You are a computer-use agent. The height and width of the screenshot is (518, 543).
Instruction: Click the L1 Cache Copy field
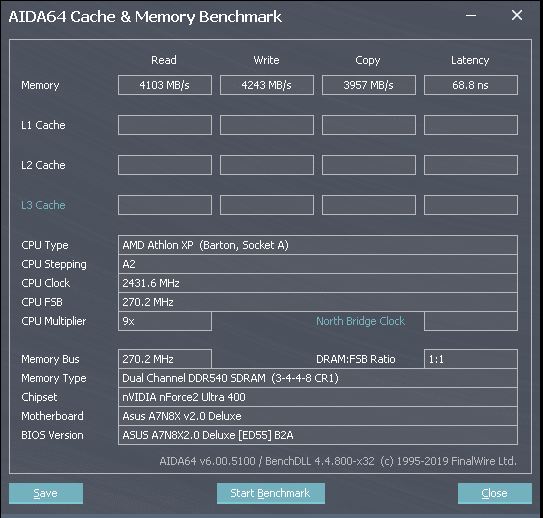pos(369,125)
